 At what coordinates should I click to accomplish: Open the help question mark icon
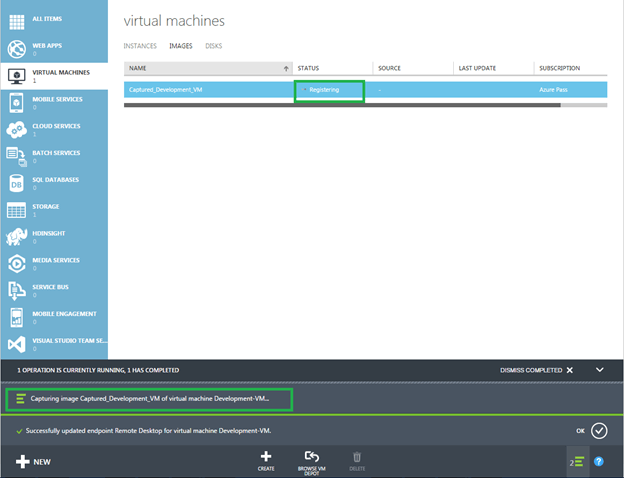click(599, 461)
